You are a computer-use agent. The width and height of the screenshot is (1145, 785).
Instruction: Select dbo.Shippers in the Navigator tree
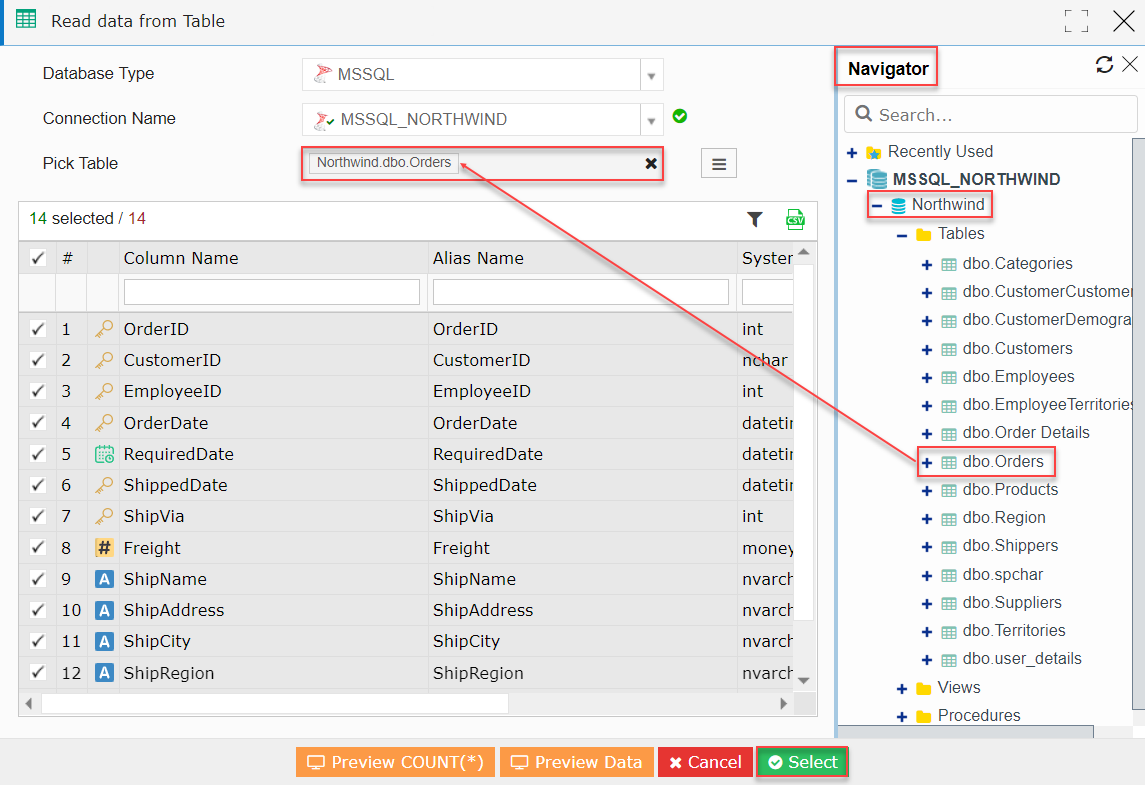click(1010, 546)
